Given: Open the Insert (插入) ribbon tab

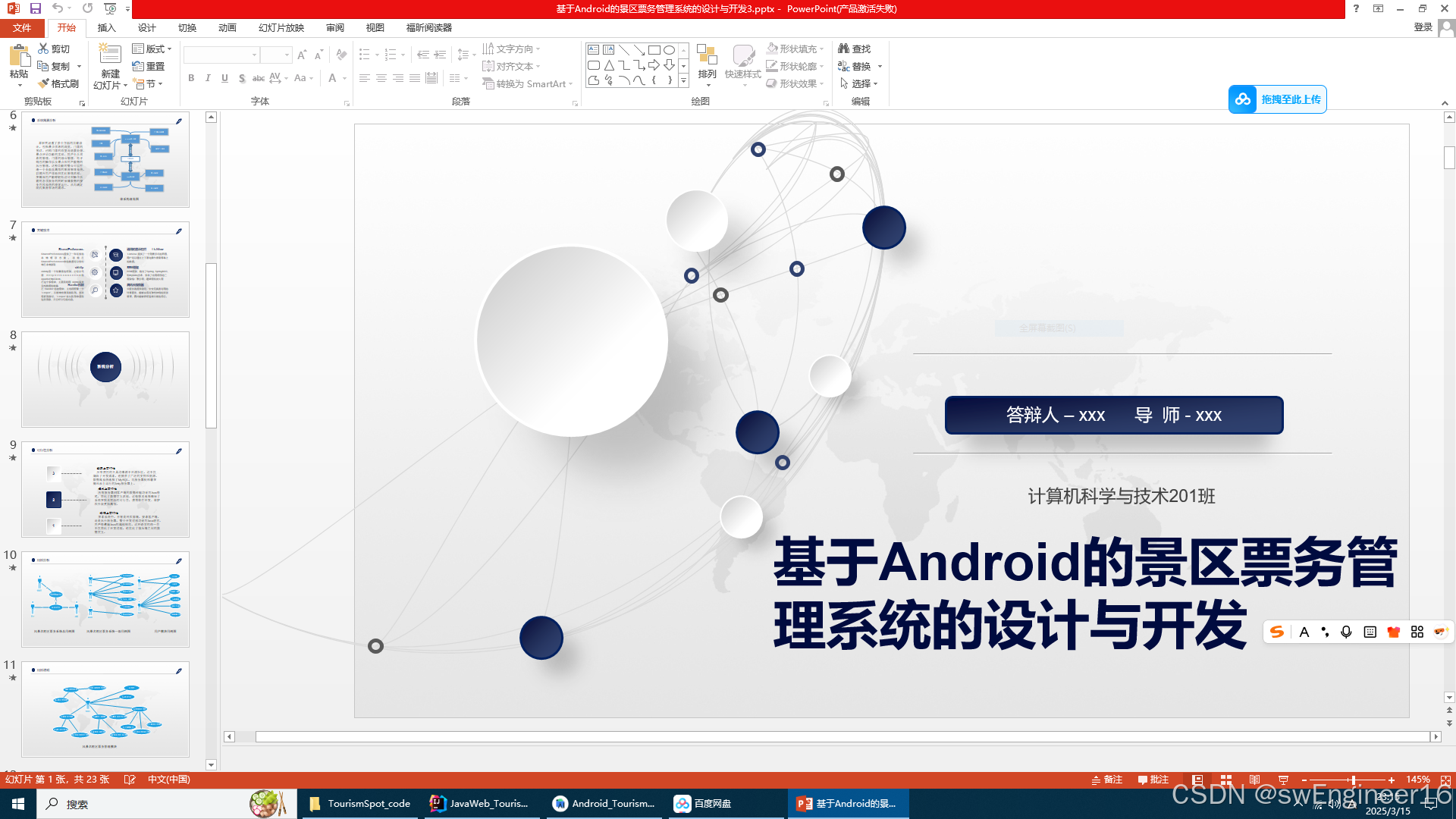Looking at the screenshot, I should pos(106,28).
